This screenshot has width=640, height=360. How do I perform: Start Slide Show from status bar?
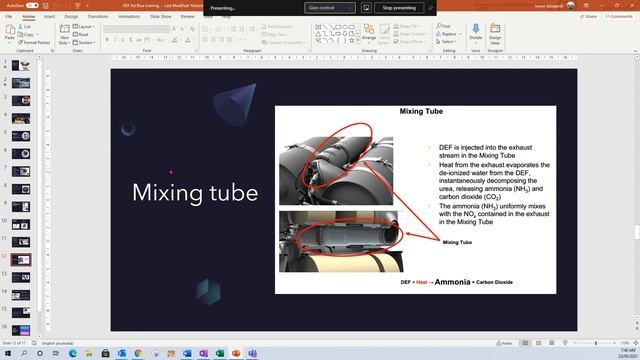click(565, 343)
